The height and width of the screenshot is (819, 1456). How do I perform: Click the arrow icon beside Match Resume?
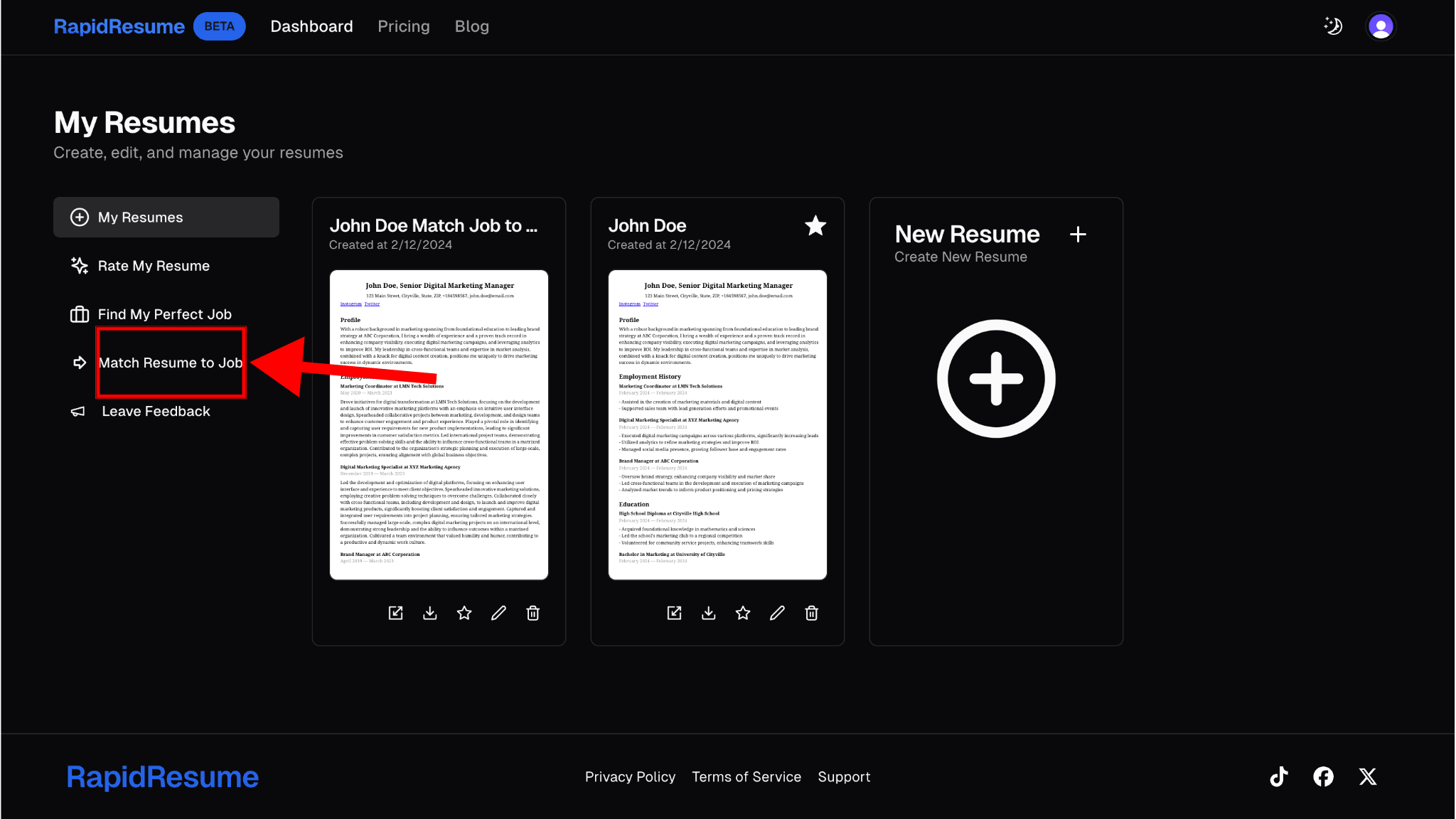coord(80,363)
